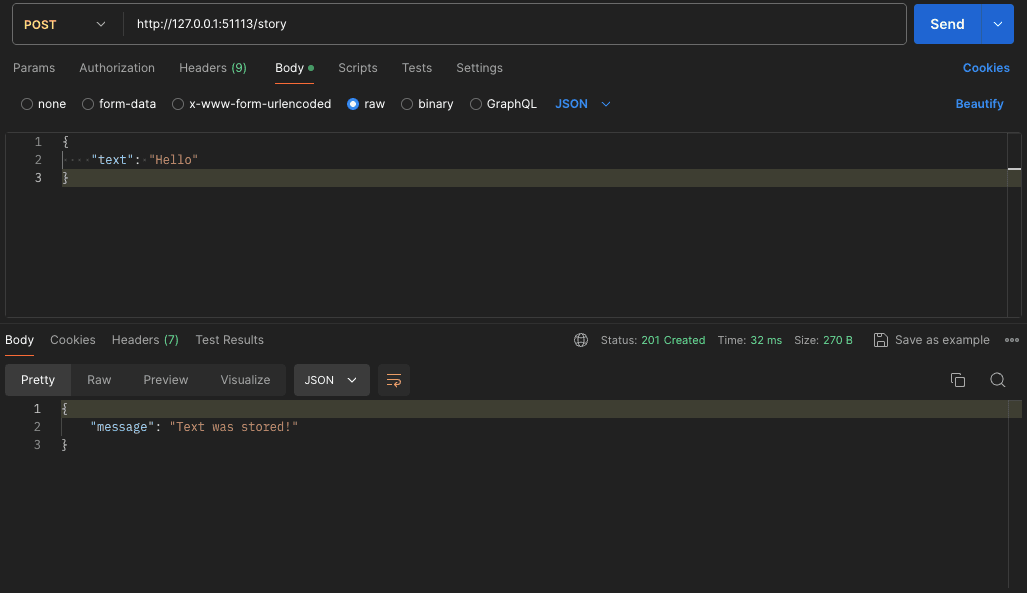Click the save icon next to Save as example
This screenshot has width=1027, height=593.
pyautogui.click(x=881, y=340)
